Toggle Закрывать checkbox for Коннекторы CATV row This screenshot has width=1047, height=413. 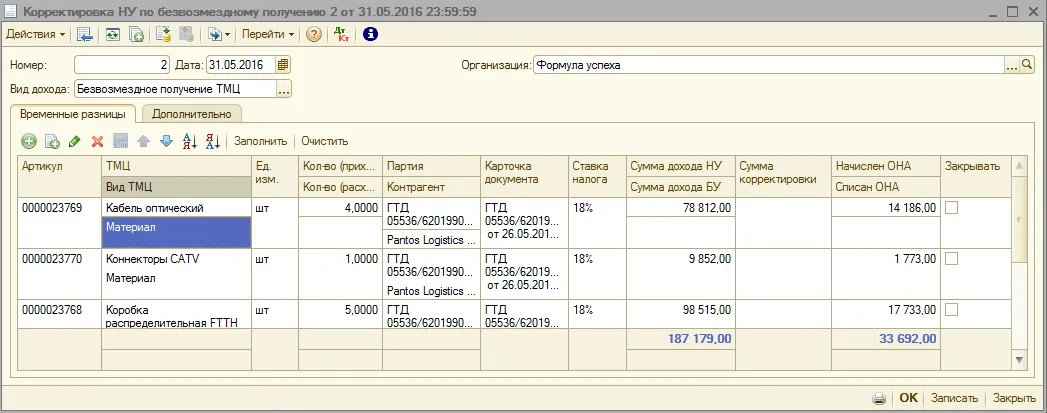click(952, 258)
